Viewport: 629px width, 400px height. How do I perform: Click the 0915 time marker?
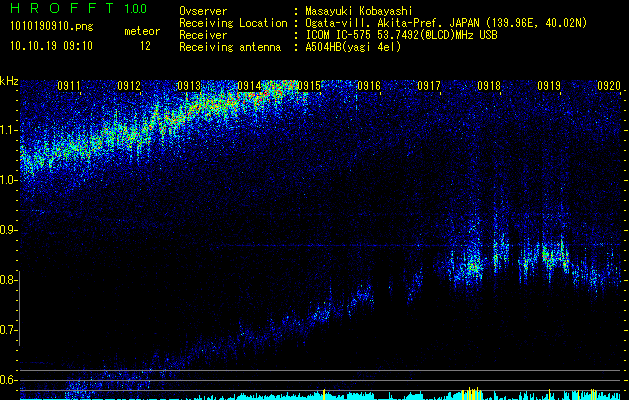(309, 86)
